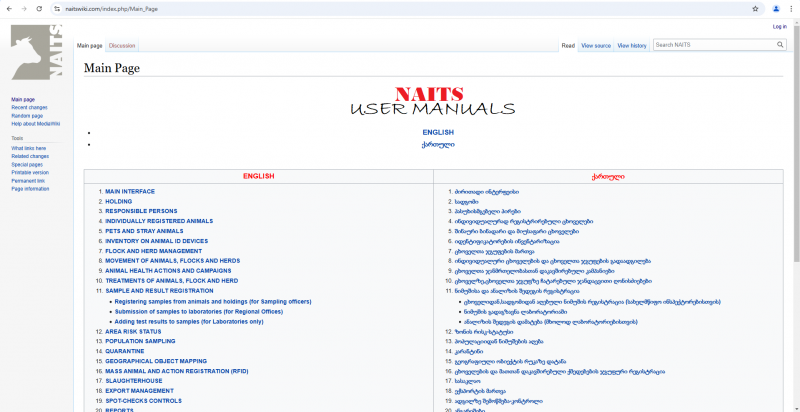The height and width of the screenshot is (412, 800).
Task: Open the QUARANTINE manual
Action: tap(124, 351)
